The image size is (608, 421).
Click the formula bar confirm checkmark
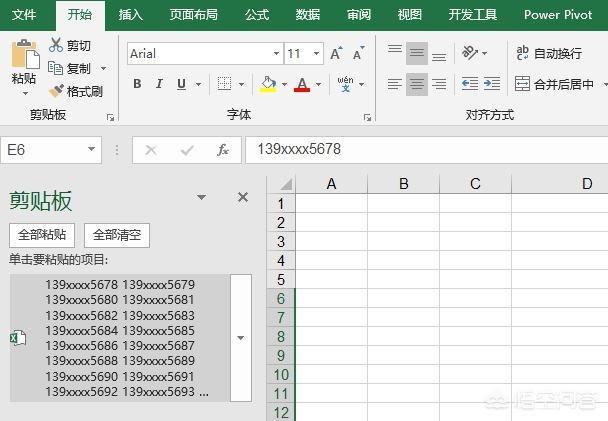187,150
